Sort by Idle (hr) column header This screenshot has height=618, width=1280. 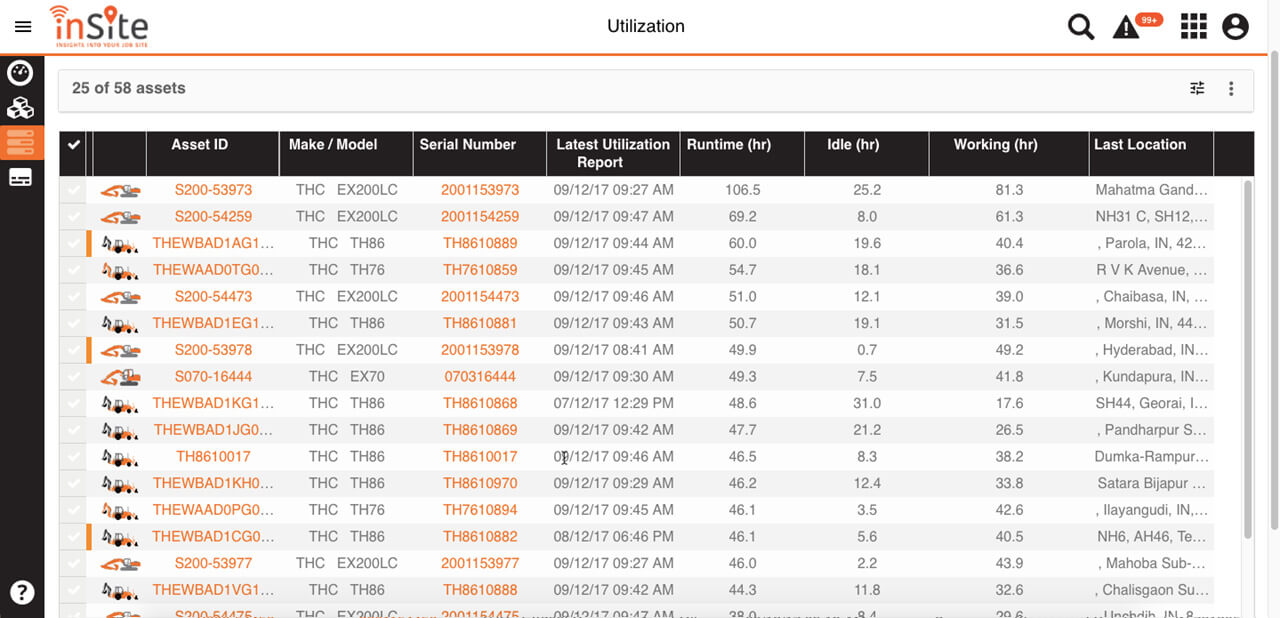853,145
